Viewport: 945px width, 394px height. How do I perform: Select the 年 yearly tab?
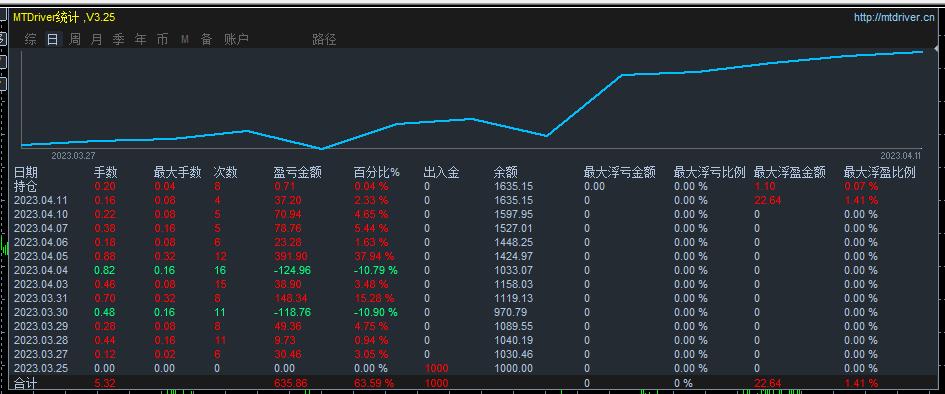140,40
